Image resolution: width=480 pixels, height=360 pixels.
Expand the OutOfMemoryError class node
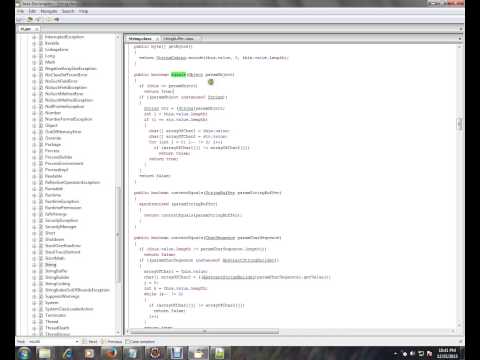(x=34, y=132)
